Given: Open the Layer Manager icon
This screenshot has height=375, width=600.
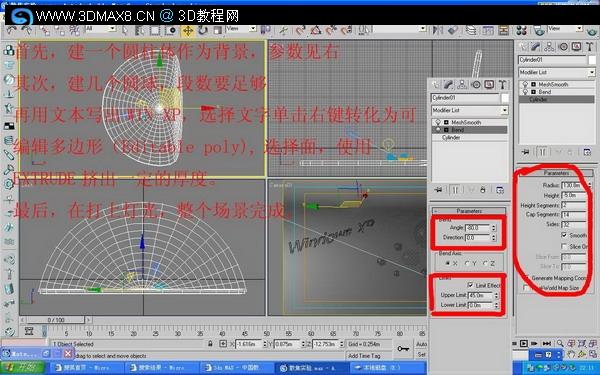Looking at the screenshot, I should pos(471,30).
